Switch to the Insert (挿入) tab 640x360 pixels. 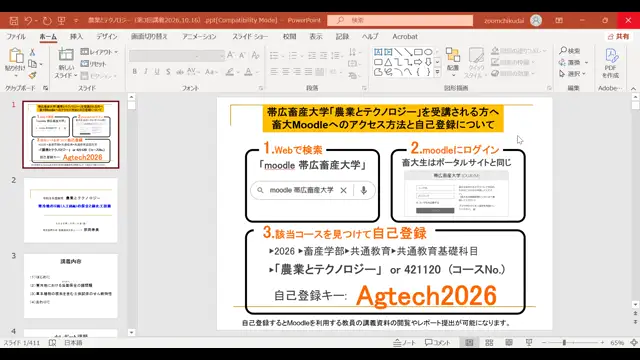pos(76,37)
